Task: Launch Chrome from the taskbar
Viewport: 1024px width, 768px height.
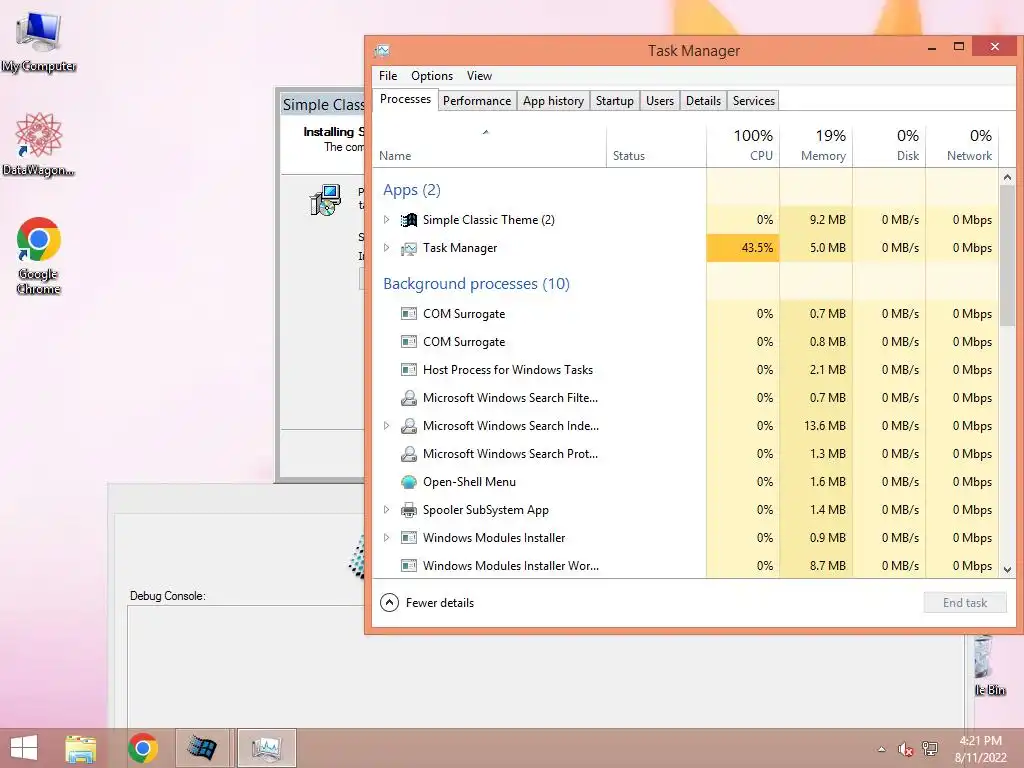Action: (x=142, y=748)
